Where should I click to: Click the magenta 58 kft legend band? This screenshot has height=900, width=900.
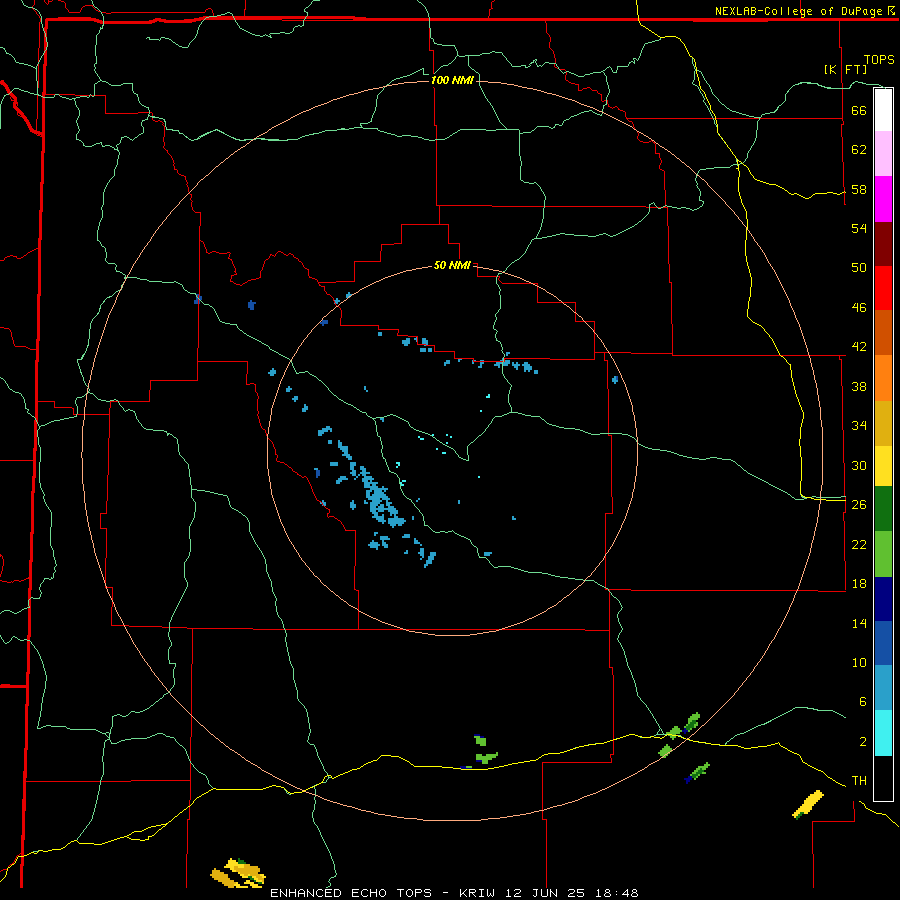[x=883, y=199]
